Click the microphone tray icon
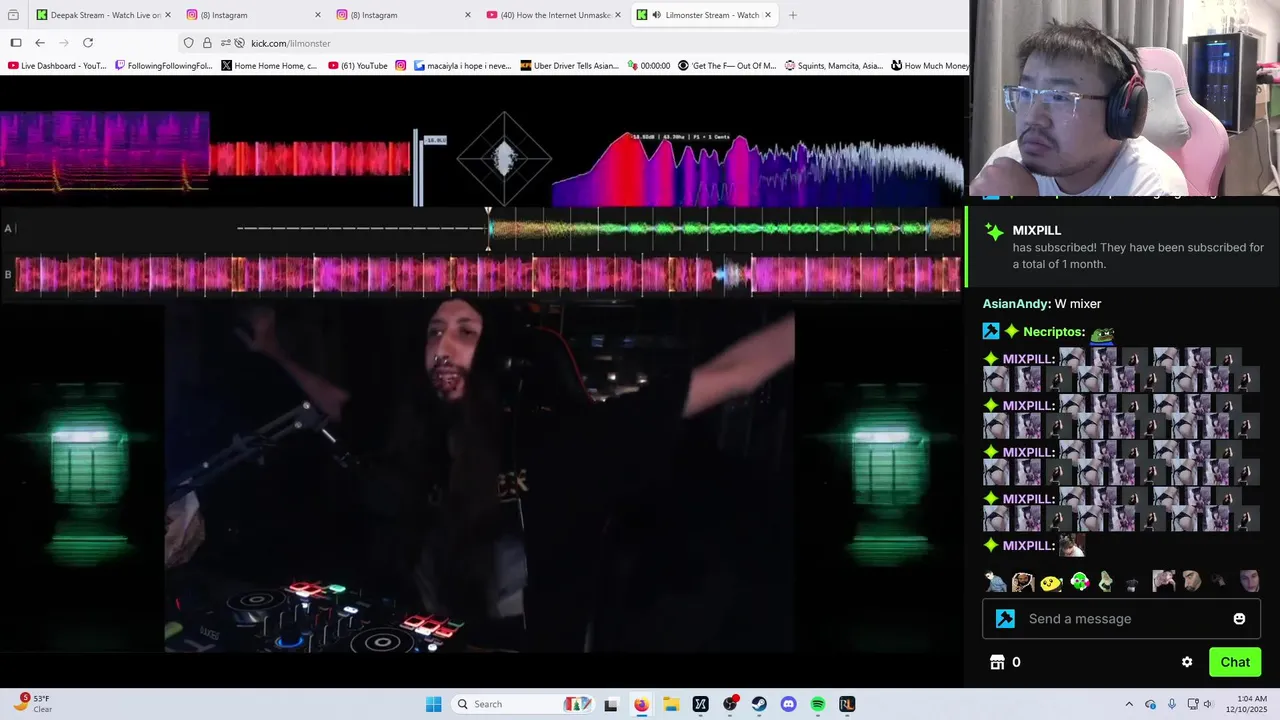Image resolution: width=1280 pixels, height=720 pixels. click(x=1172, y=704)
